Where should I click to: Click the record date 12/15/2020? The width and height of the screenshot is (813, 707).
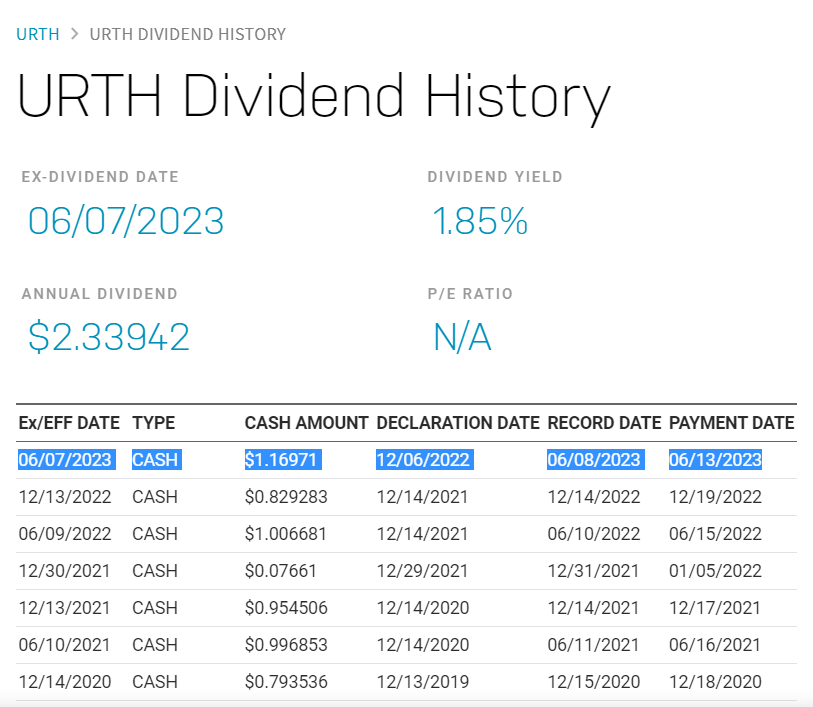[594, 682]
